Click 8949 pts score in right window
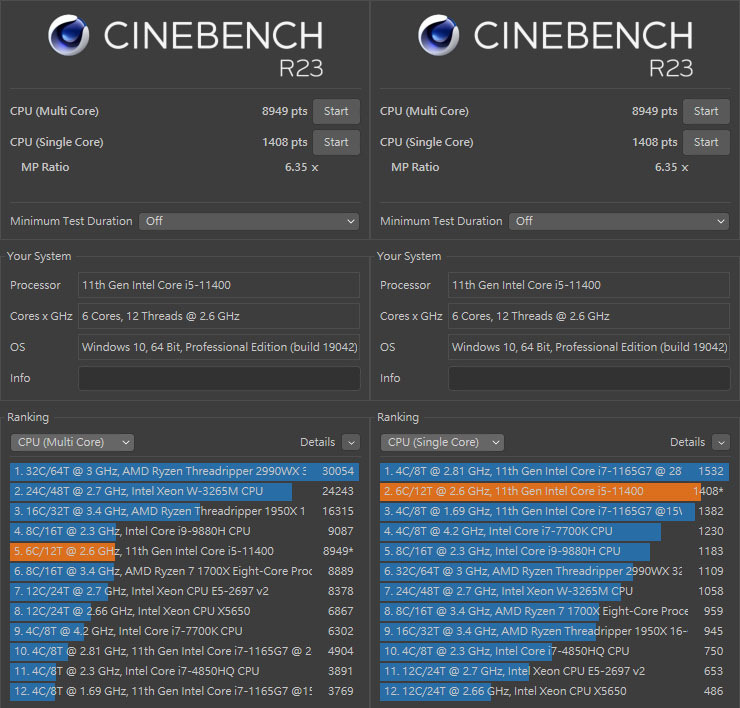Screen dimensions: 740x708 (x=655, y=111)
